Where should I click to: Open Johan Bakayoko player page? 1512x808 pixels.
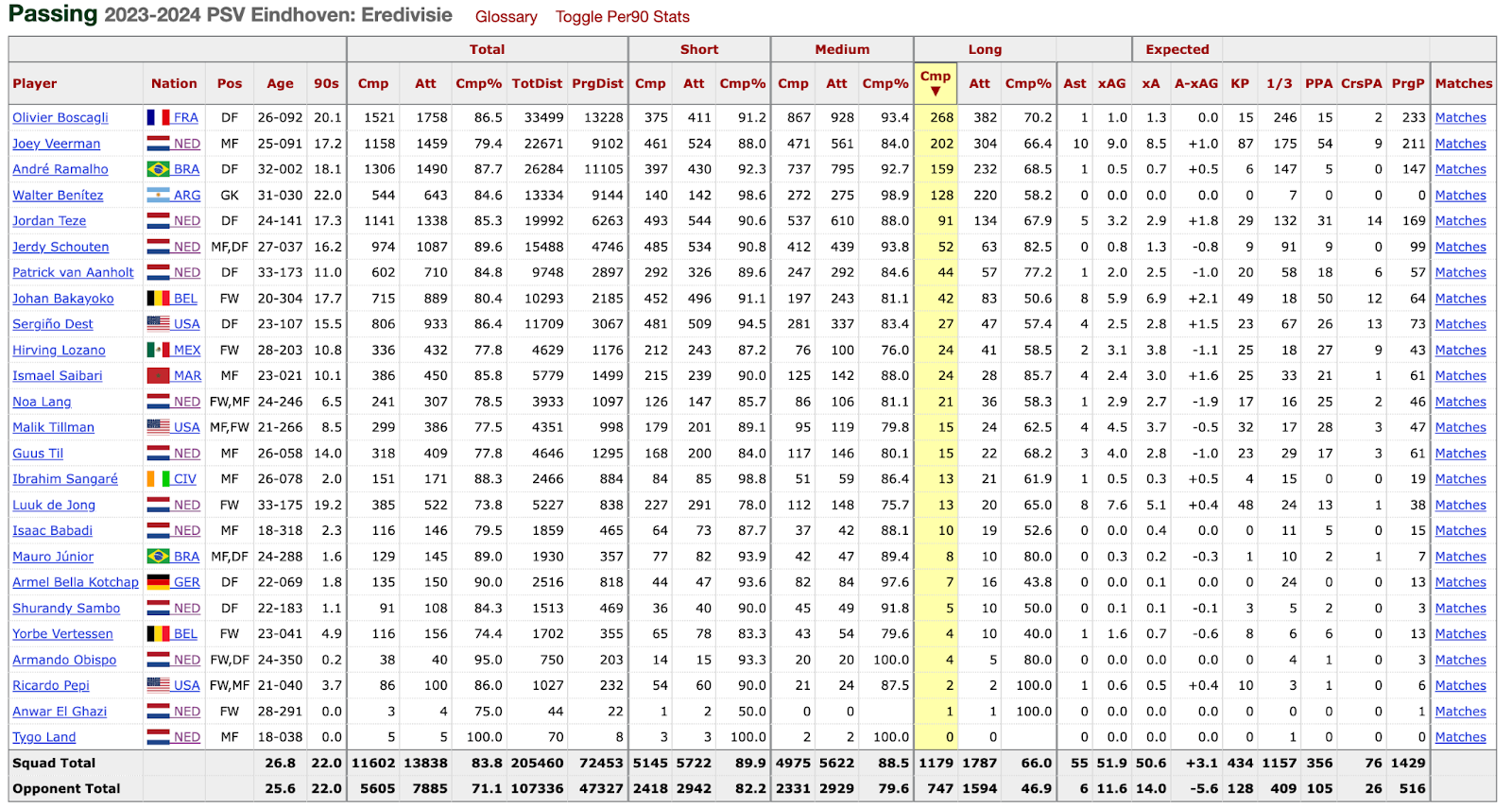[62, 298]
